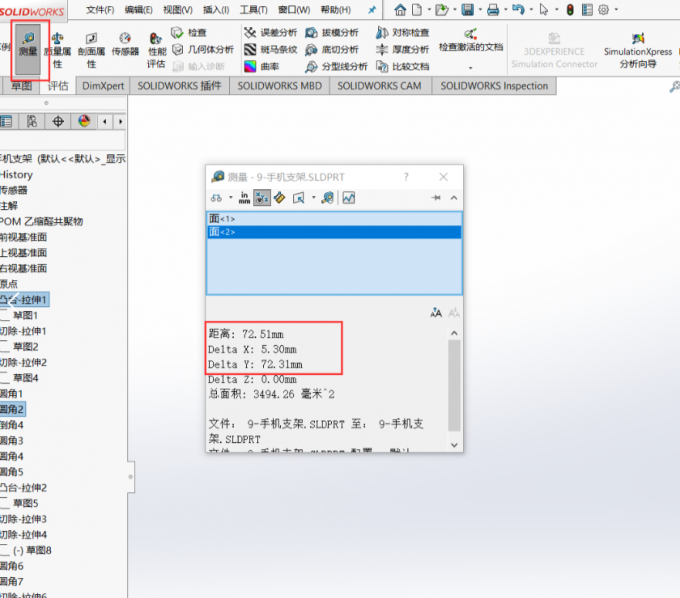Open the 测量 (Measure) tool
Screen dimensions: 680x598
[x=28, y=49]
